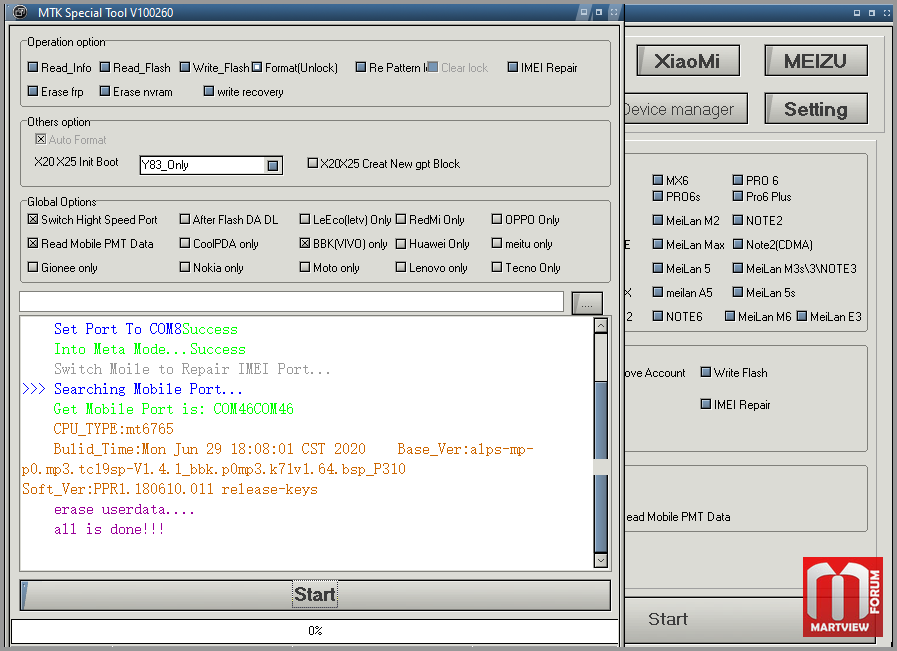This screenshot has height=651, width=897.
Task: Click the 0% progress bar
Action: click(315, 631)
